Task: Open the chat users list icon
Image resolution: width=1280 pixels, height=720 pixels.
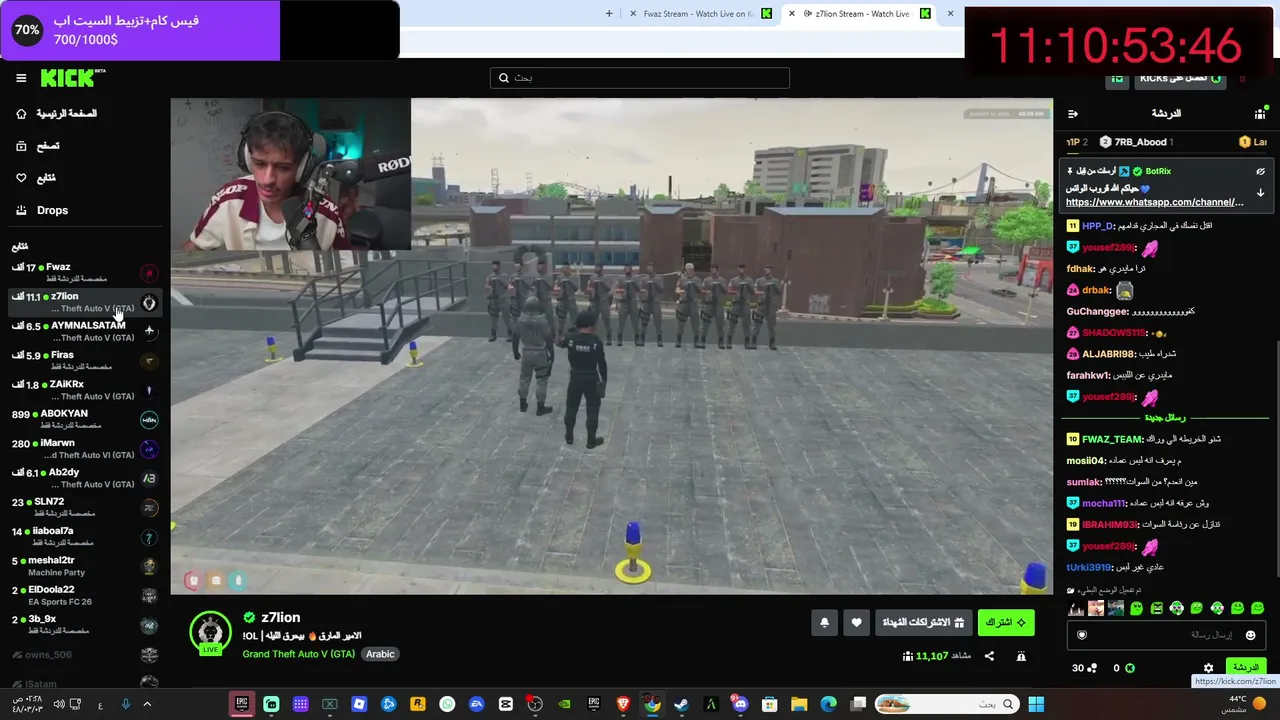Action: (x=1260, y=114)
